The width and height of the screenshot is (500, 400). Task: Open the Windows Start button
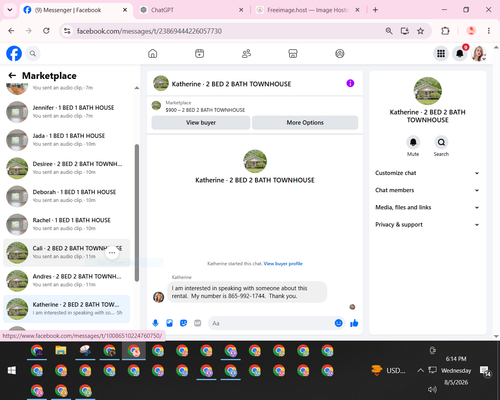point(12,370)
